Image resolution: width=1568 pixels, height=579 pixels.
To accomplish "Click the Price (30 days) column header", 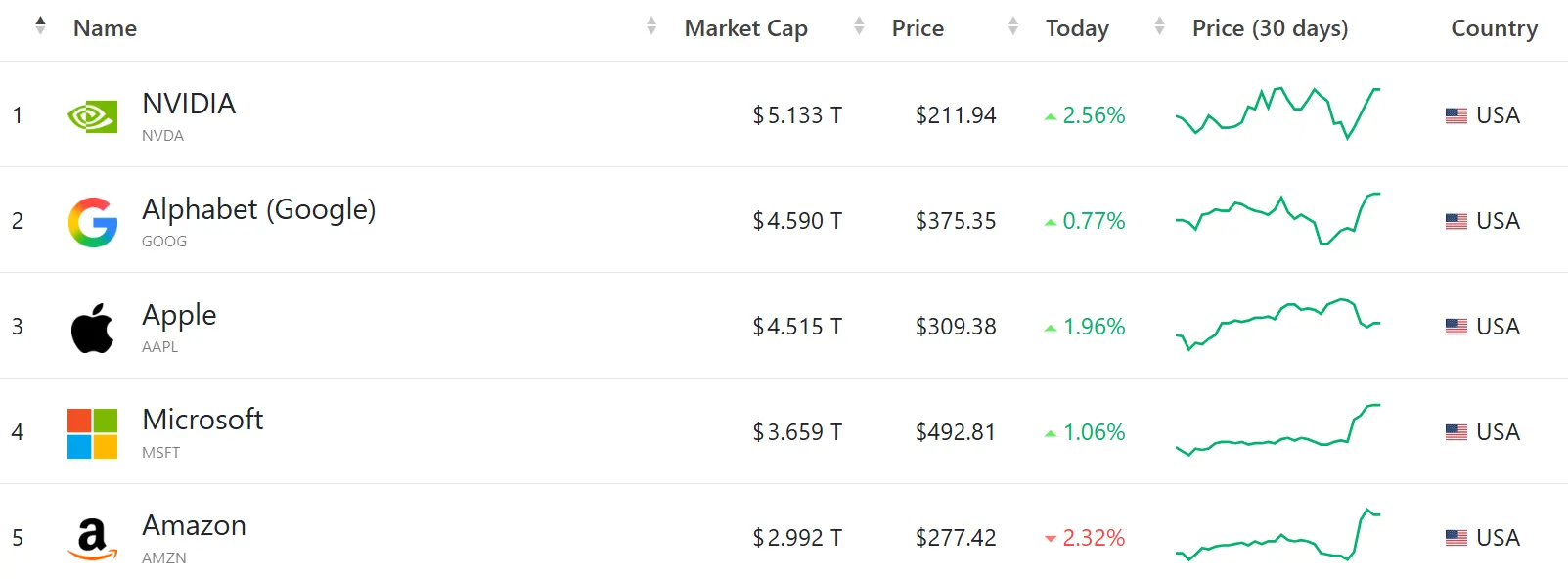I will click(1270, 28).
